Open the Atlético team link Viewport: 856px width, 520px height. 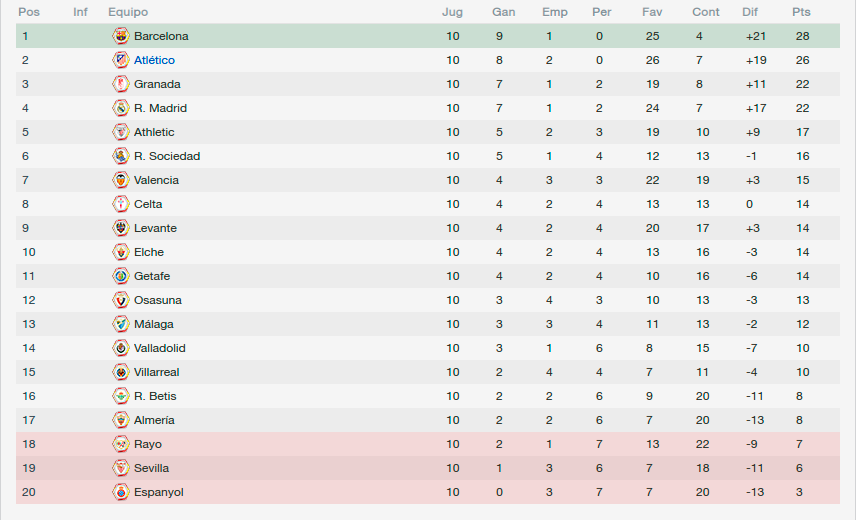pos(154,60)
